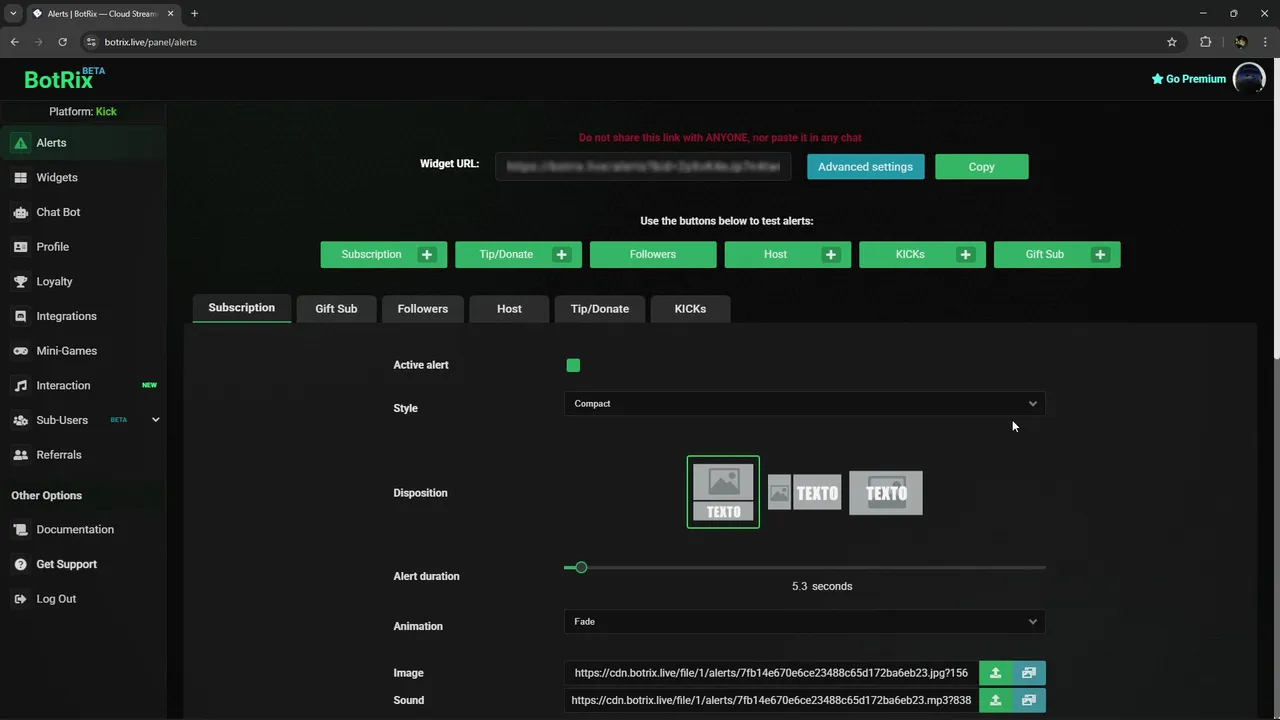
Task: Bookmark this page with the star icon
Action: click(1172, 42)
